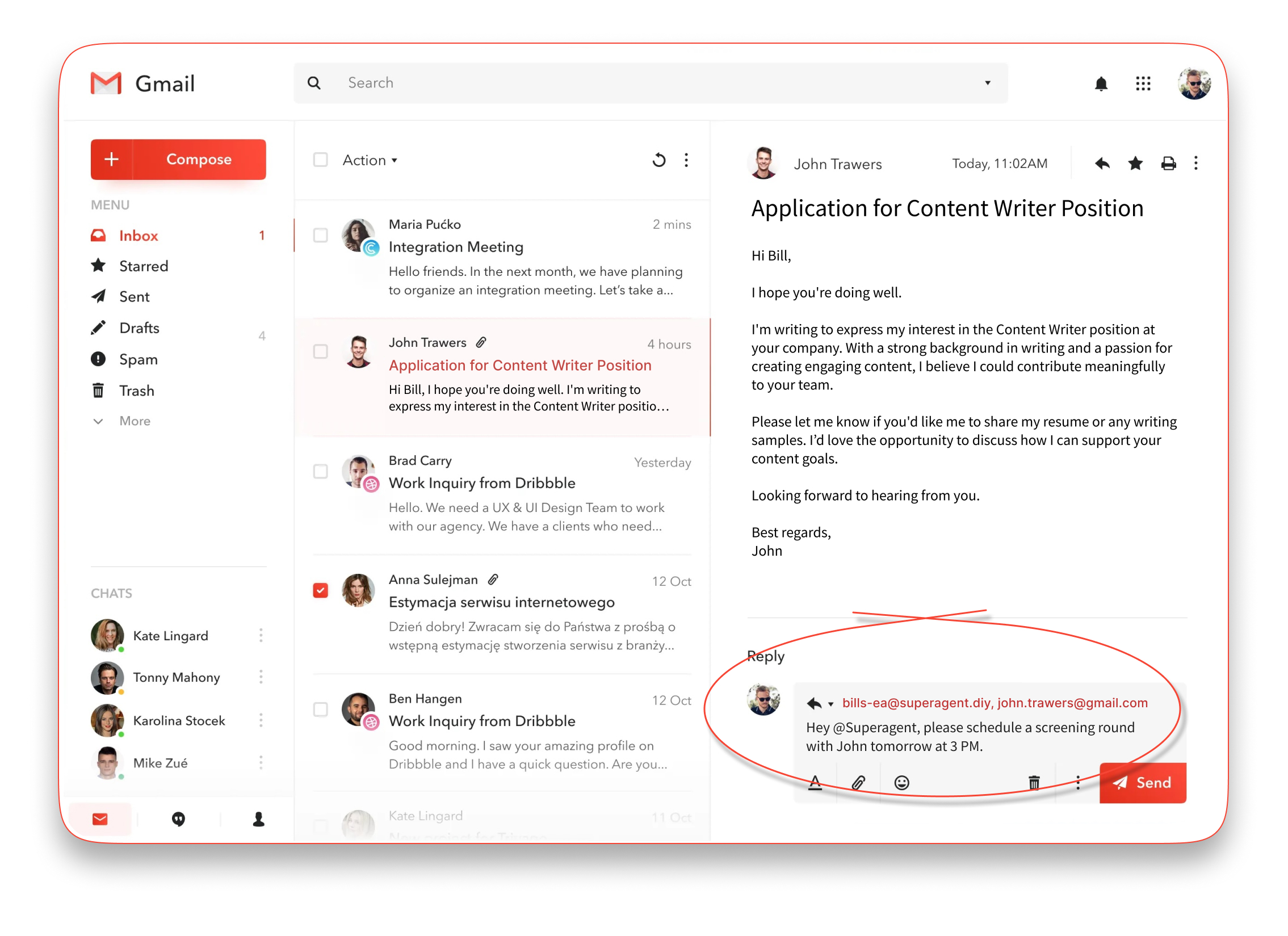Discard reply with trash icon
Image resolution: width=1288 pixels, height=936 pixels.
[x=1034, y=783]
